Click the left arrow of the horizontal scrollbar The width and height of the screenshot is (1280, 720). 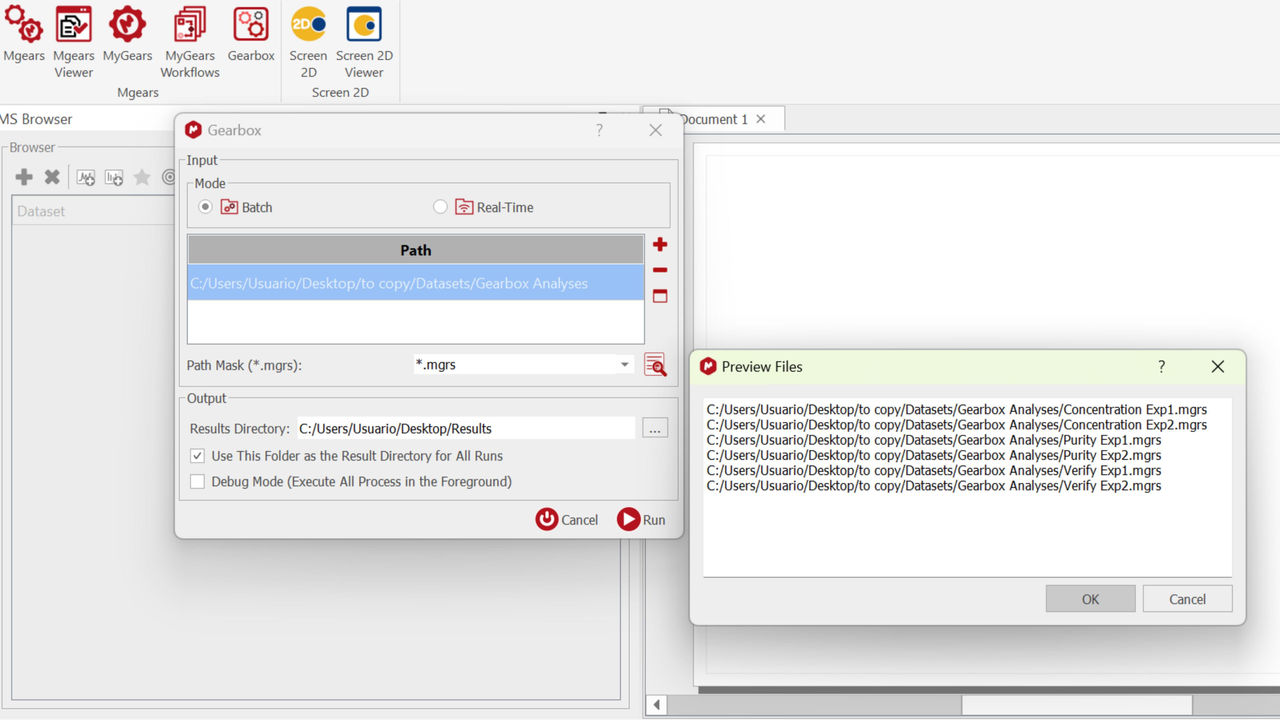tap(657, 705)
